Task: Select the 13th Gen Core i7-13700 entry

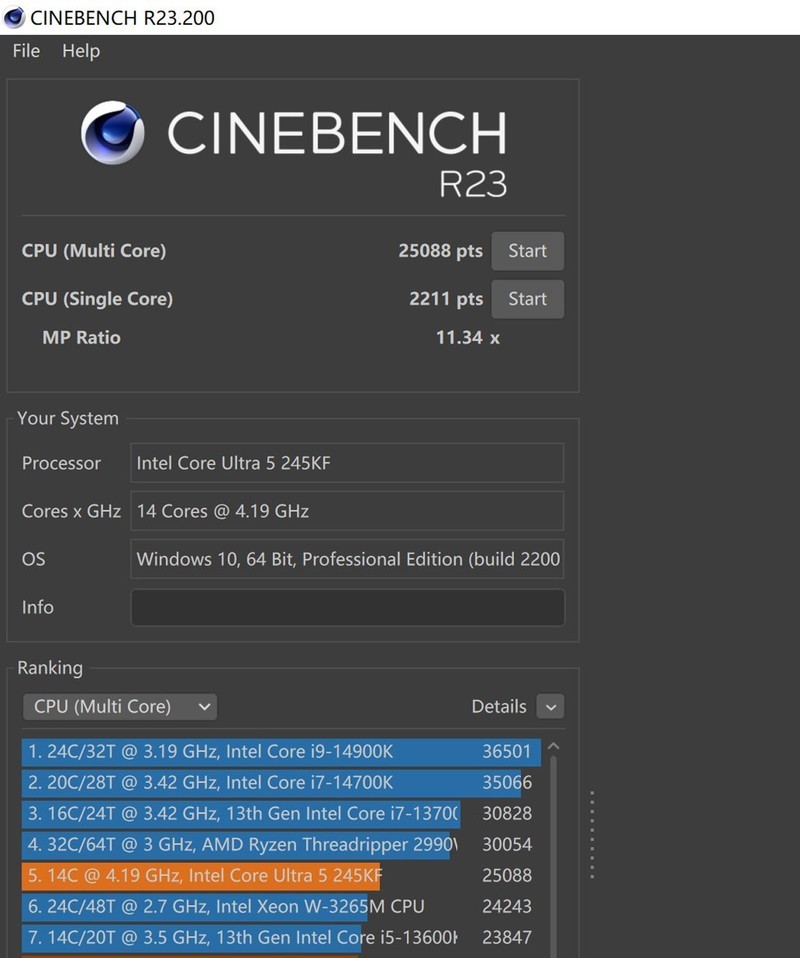Action: coord(280,814)
